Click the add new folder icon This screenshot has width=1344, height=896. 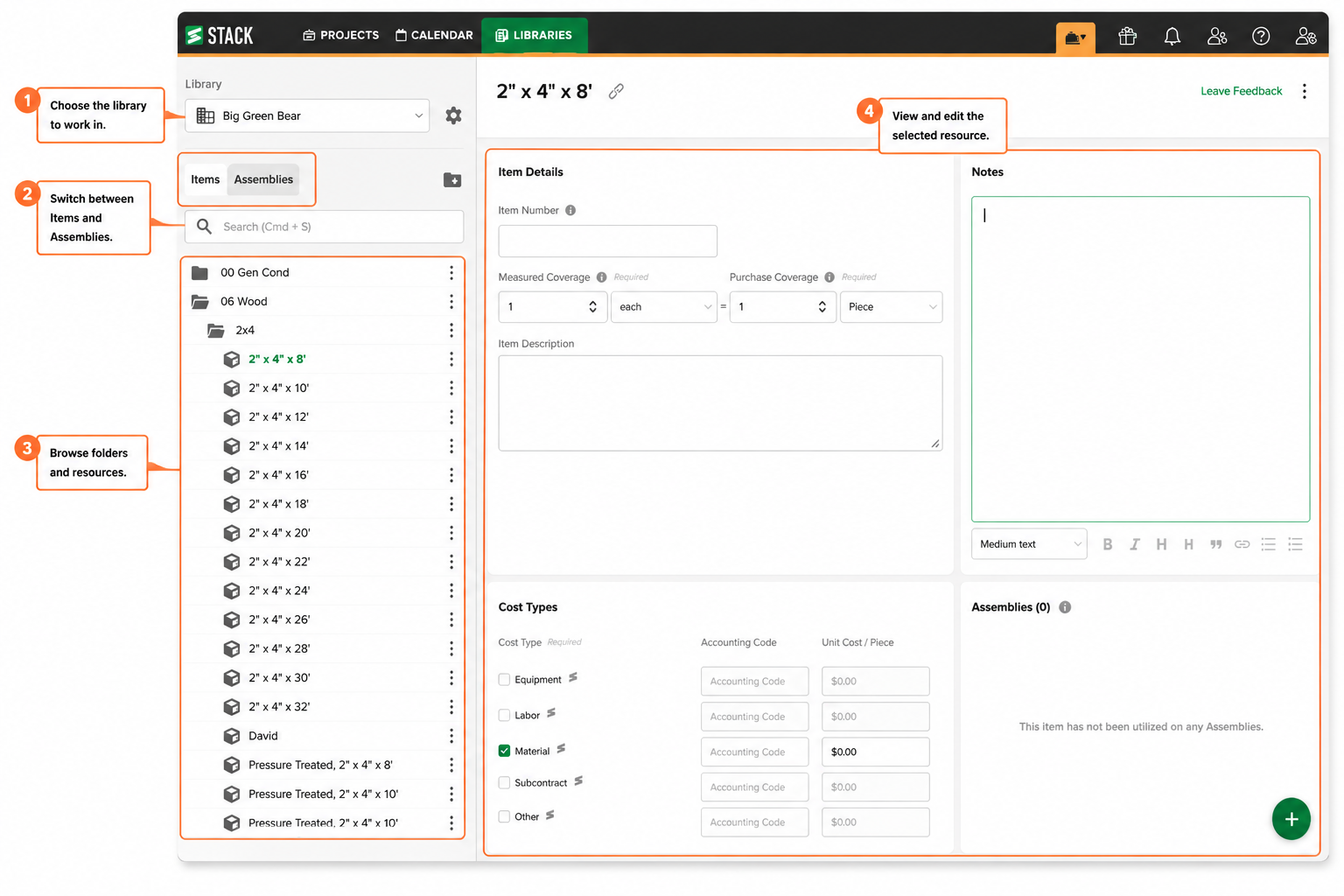click(x=452, y=179)
